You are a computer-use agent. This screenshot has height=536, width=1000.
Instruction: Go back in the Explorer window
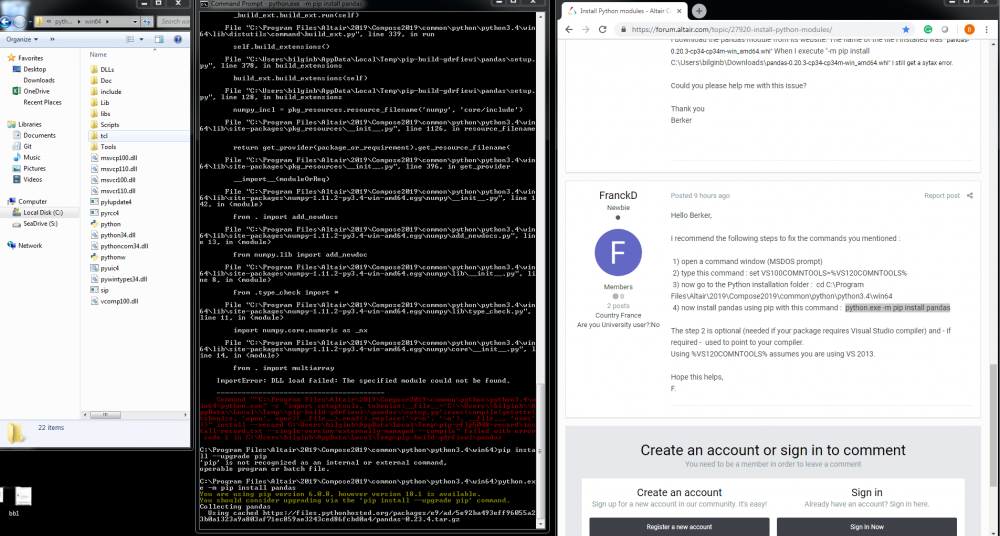pos(5,22)
